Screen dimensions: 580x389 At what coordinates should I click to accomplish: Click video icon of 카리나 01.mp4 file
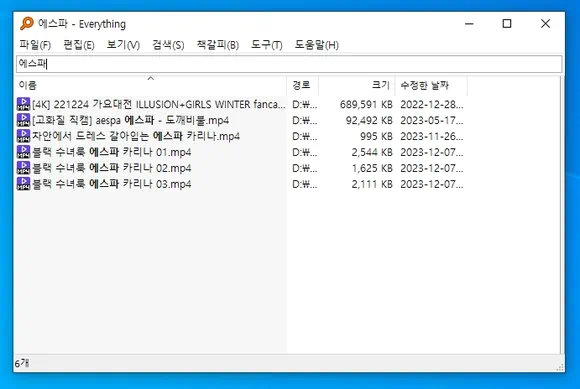23,152
